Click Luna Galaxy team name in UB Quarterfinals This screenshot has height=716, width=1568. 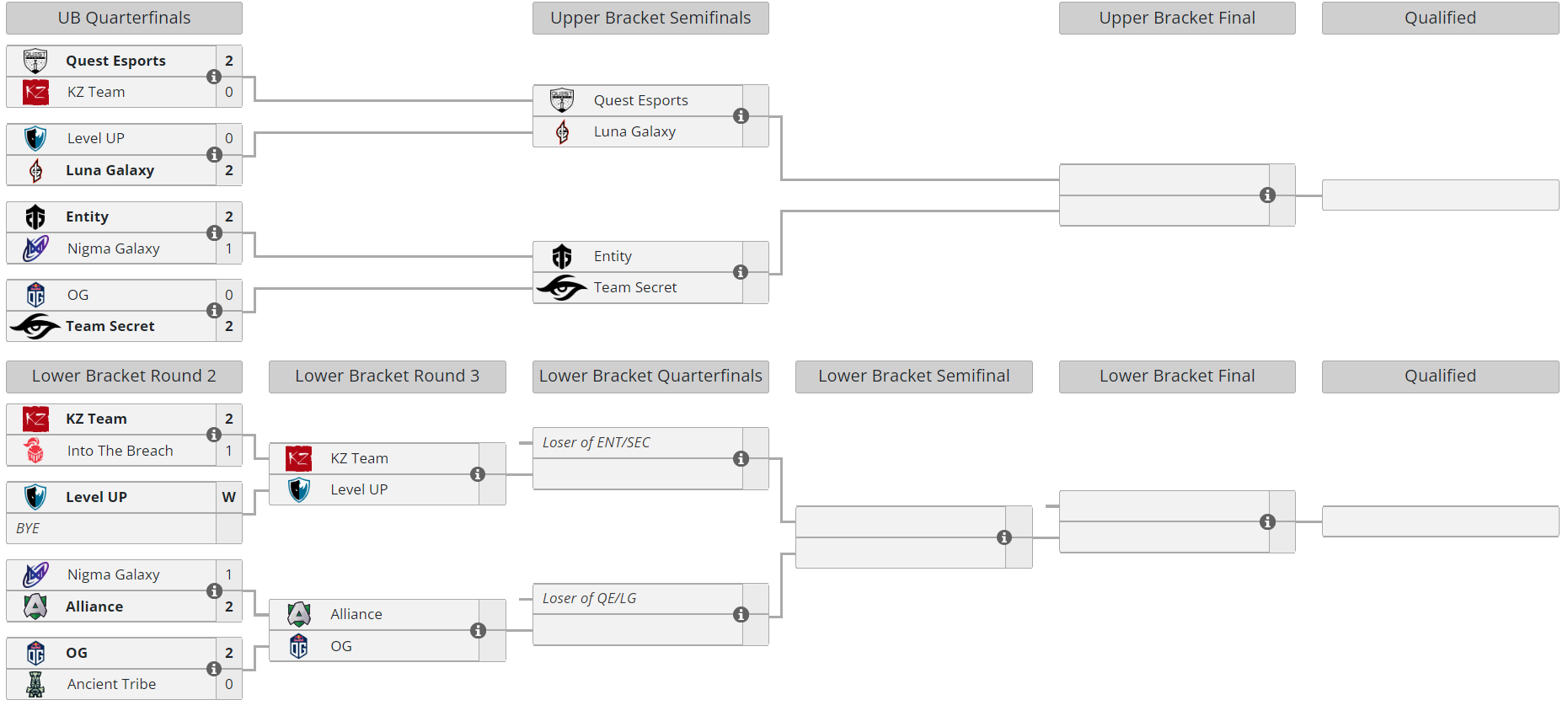click(x=110, y=170)
